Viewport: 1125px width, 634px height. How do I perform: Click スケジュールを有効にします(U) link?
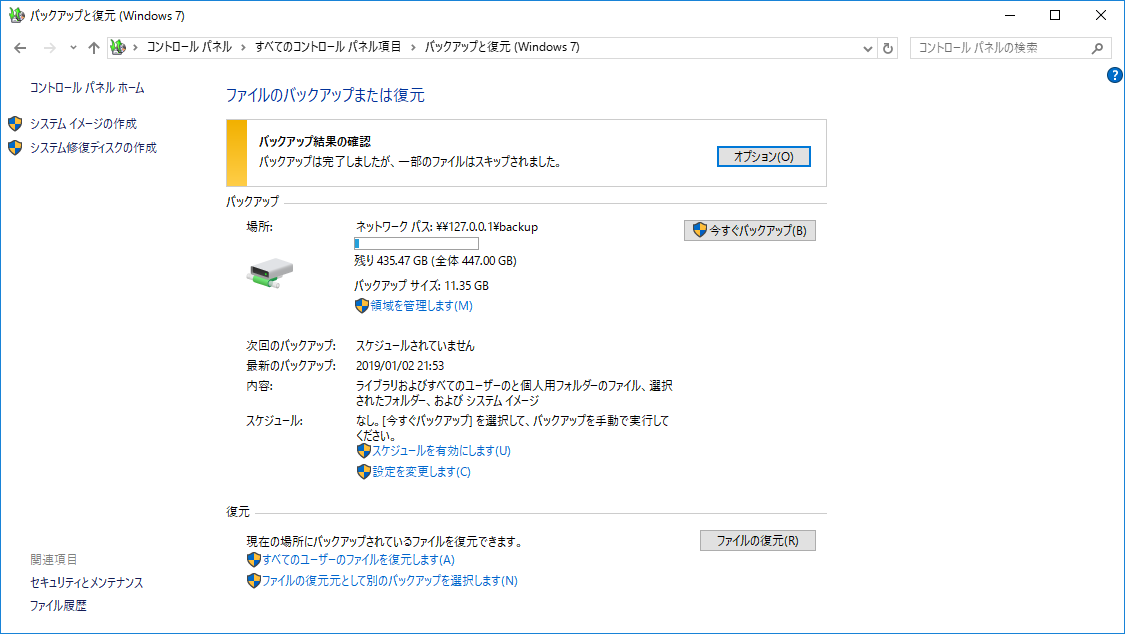441,450
